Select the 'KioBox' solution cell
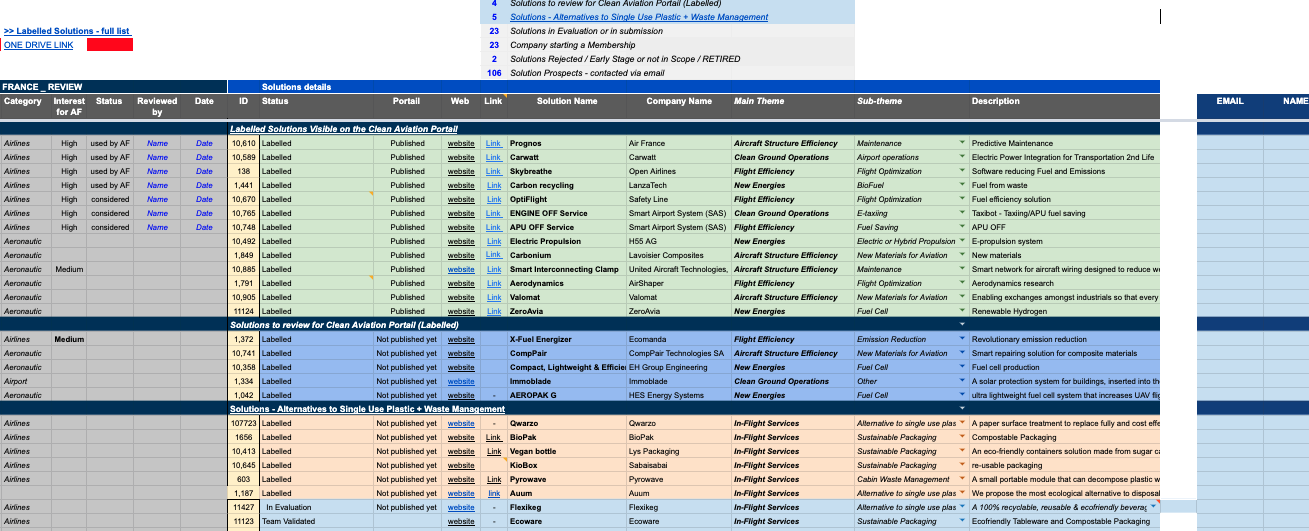This screenshot has width=1309, height=531. pyautogui.click(x=567, y=465)
